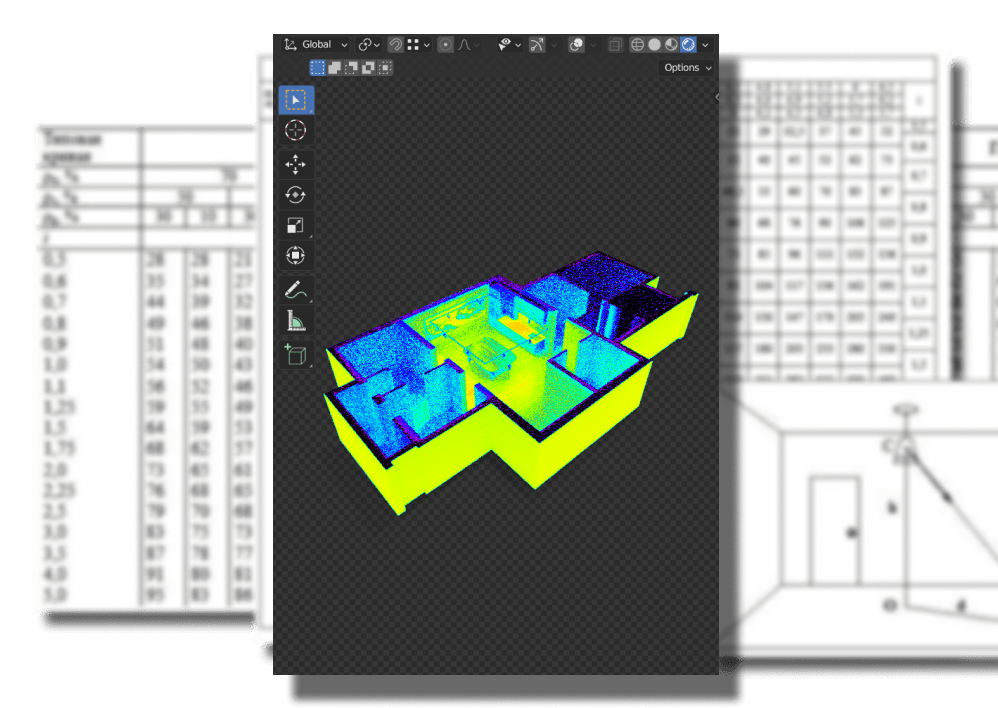Activate the 3D Cursor tool
This screenshot has height=708, width=998.
pyautogui.click(x=295, y=130)
